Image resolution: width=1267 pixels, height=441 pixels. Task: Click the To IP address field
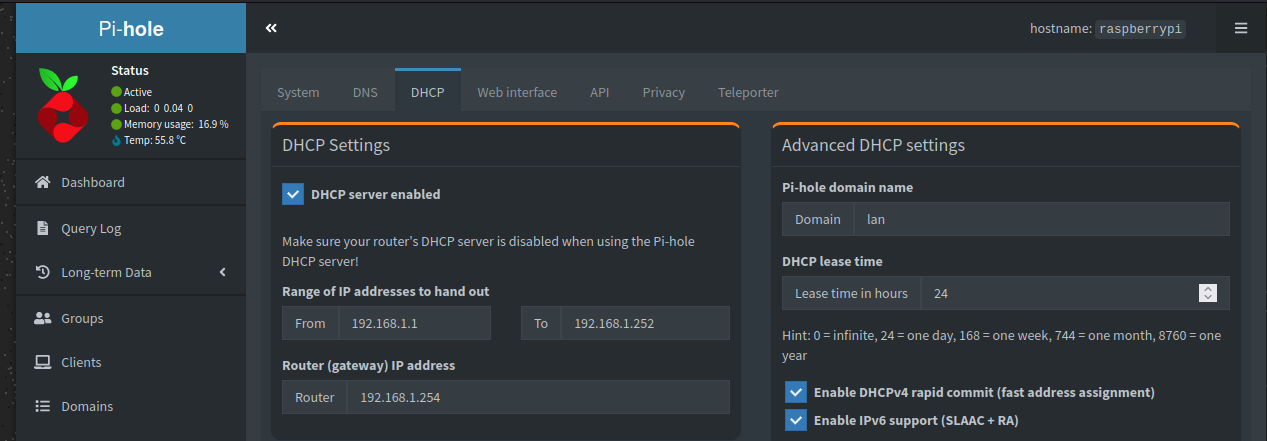645,323
